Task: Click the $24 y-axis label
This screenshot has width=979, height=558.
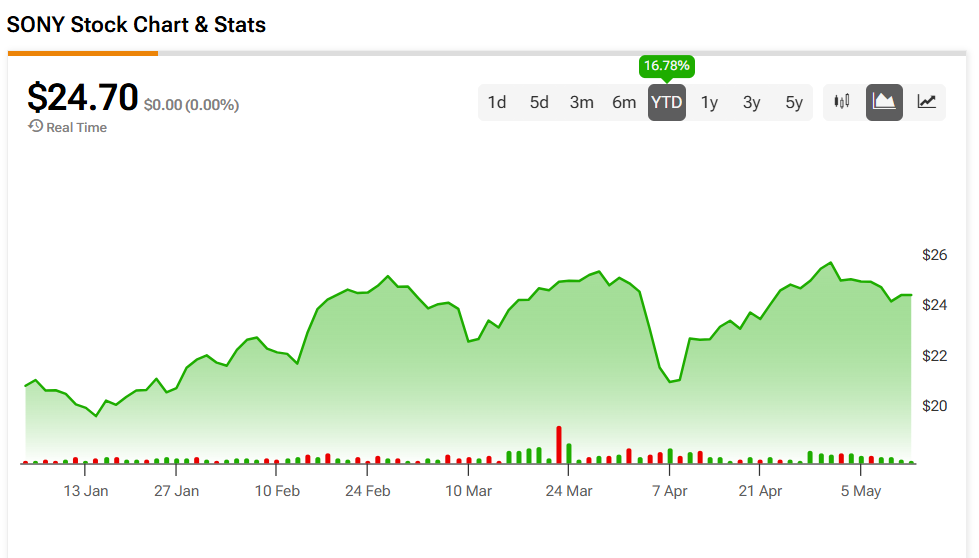Action: click(x=934, y=305)
